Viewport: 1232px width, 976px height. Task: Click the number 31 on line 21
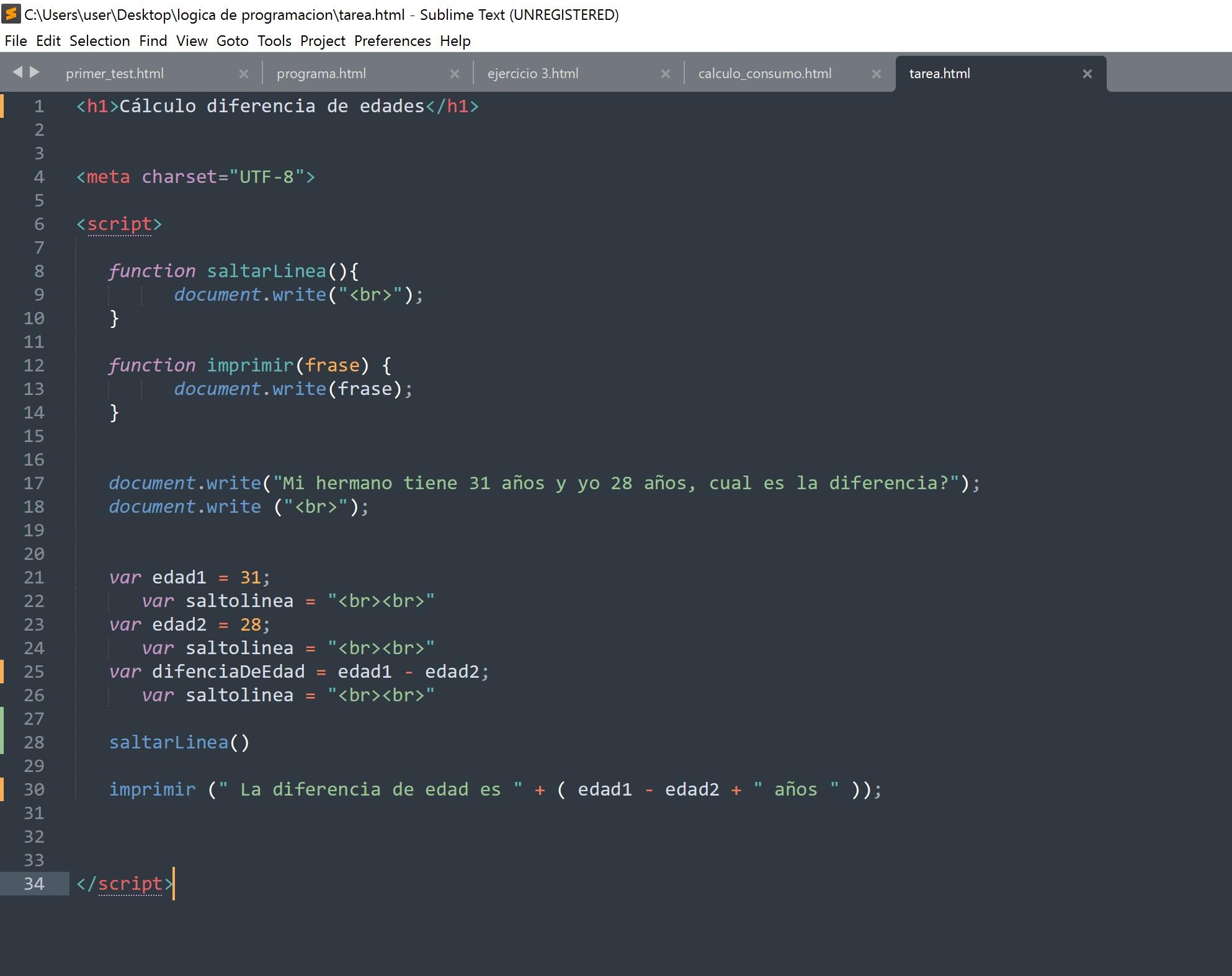(251, 577)
